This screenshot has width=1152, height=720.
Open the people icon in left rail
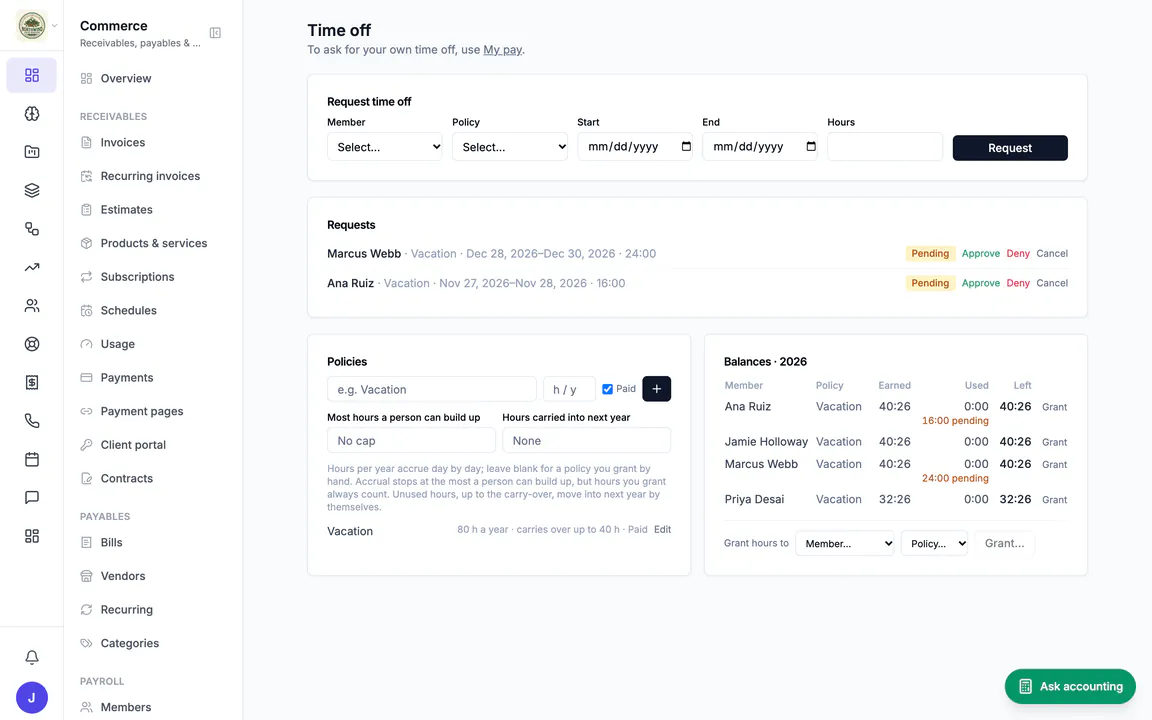pyautogui.click(x=32, y=306)
